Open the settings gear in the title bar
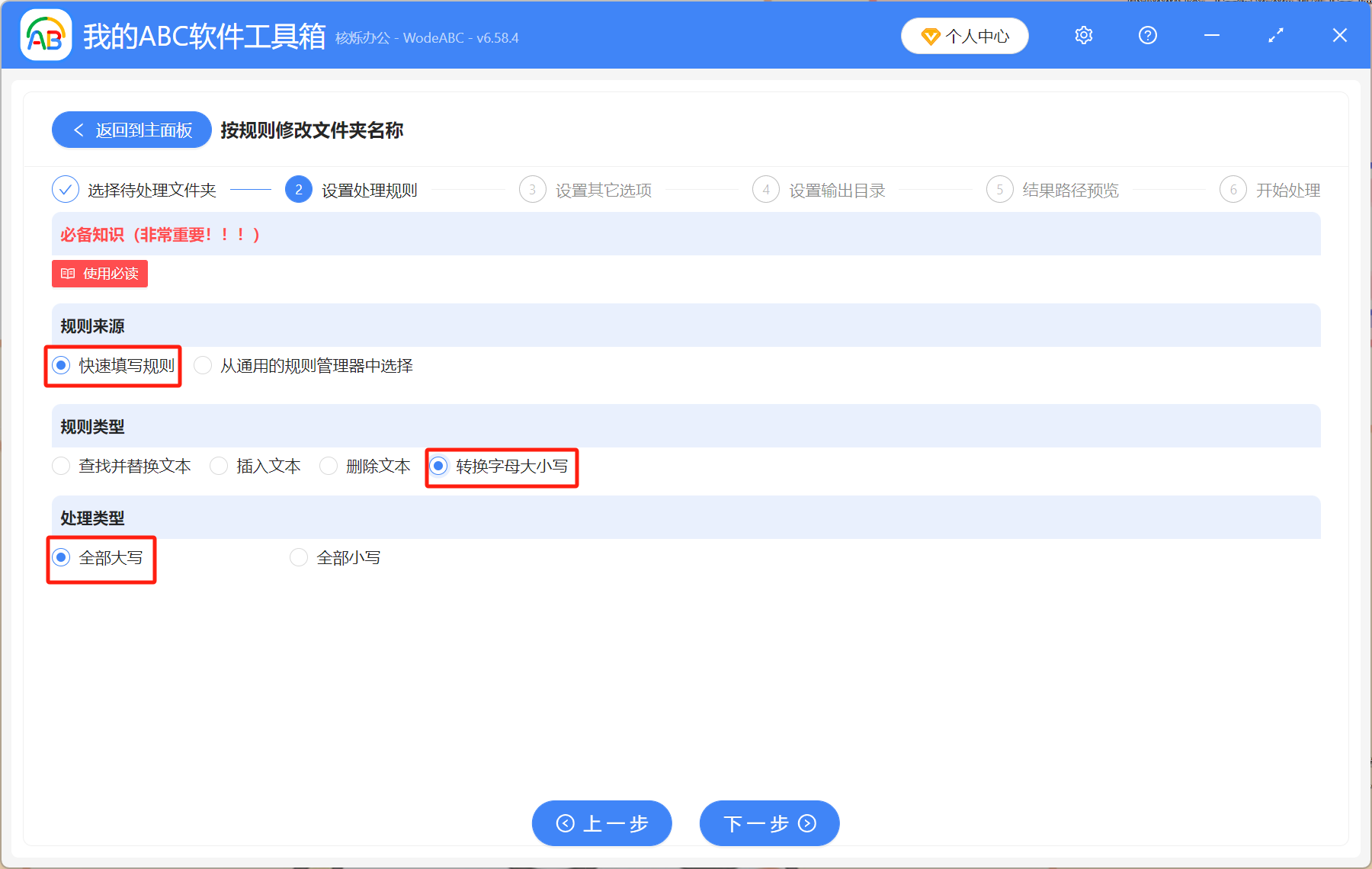 [x=1083, y=35]
